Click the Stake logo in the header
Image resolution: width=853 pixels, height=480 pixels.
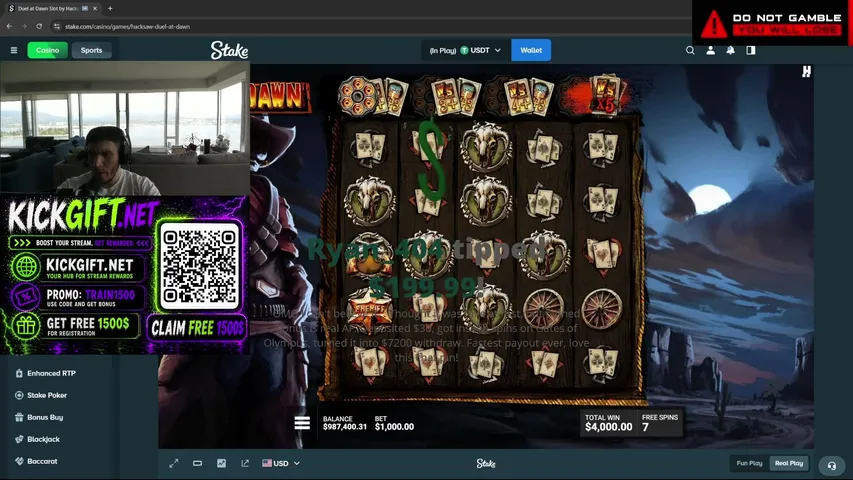point(229,50)
